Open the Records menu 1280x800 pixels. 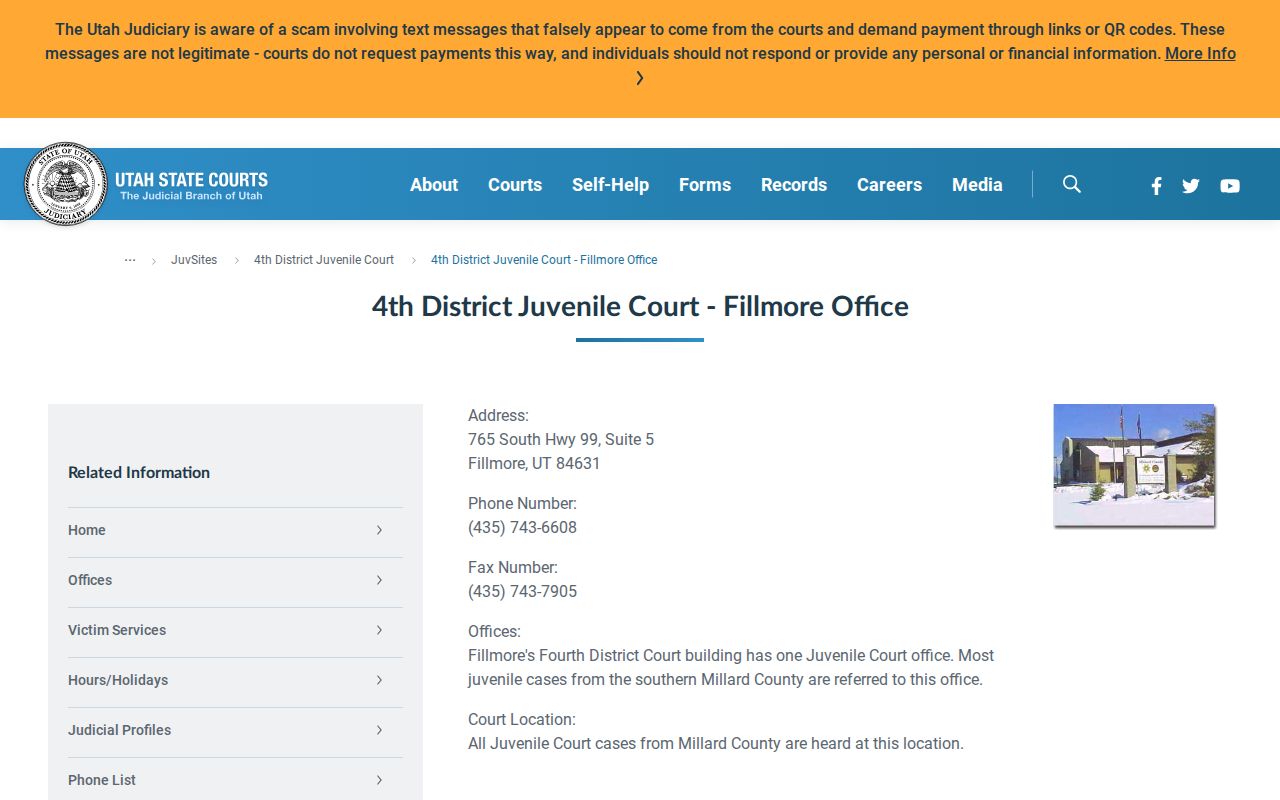pyautogui.click(x=794, y=185)
